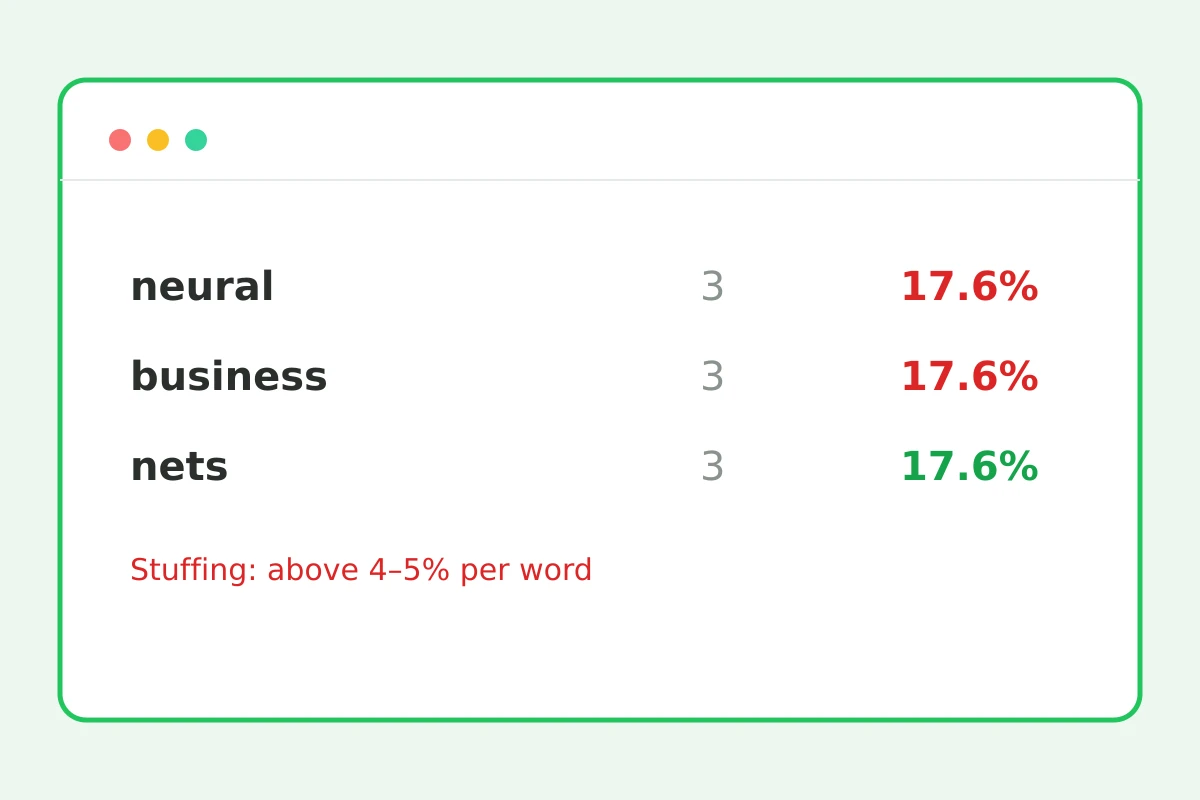Select the keyword "nets"
The width and height of the screenshot is (1200, 800).
179,468
